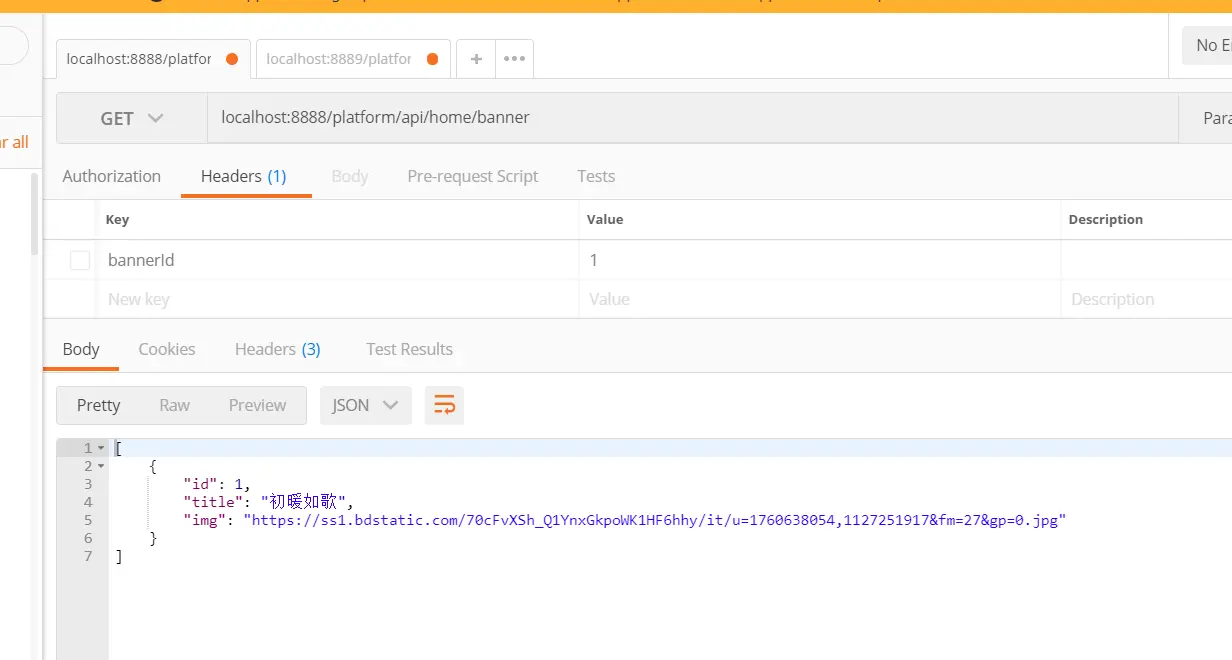Click the new header Description input cell
Screen dimensions: 1232x660
click(1147, 299)
